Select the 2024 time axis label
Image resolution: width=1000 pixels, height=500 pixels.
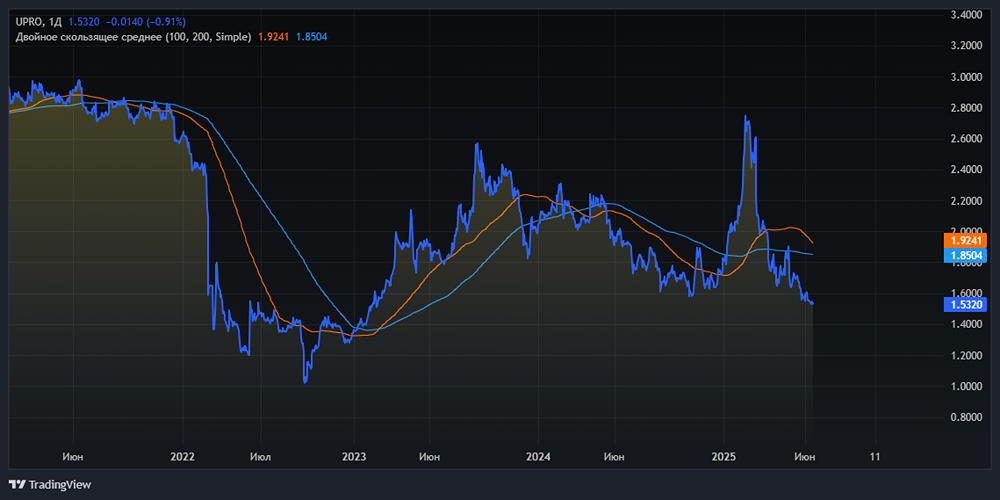(539, 457)
